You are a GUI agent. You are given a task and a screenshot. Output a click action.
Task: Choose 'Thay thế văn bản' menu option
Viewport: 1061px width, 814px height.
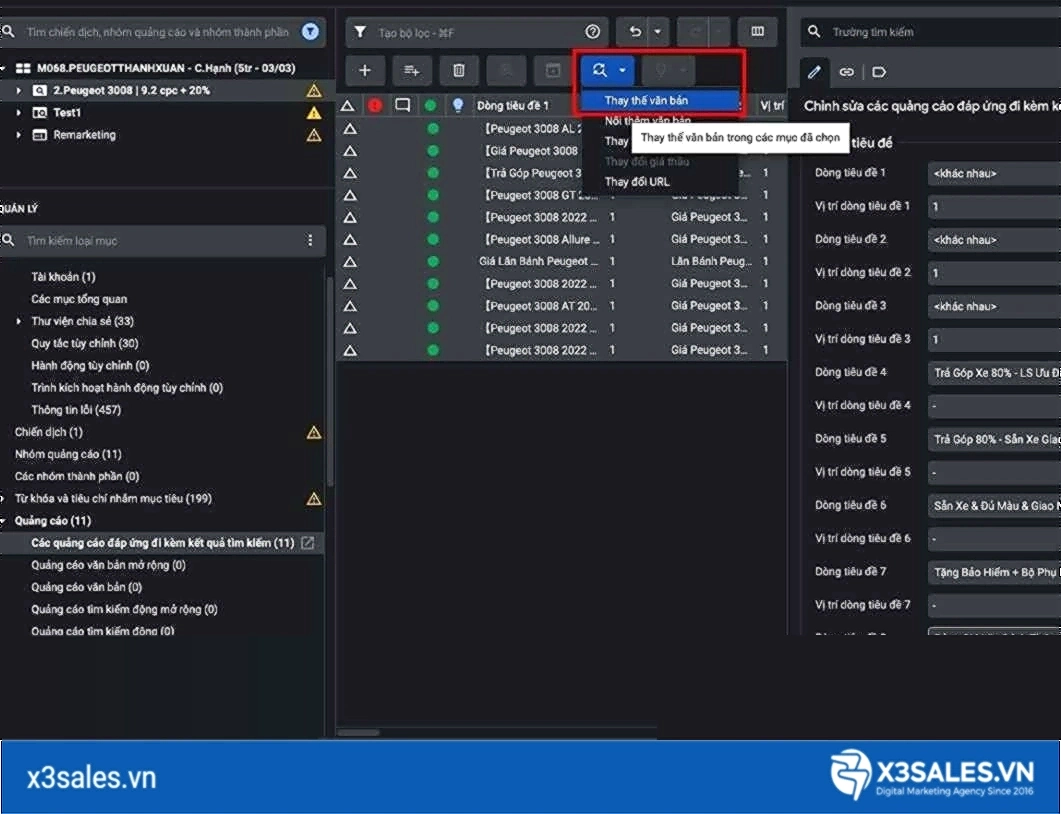659,101
